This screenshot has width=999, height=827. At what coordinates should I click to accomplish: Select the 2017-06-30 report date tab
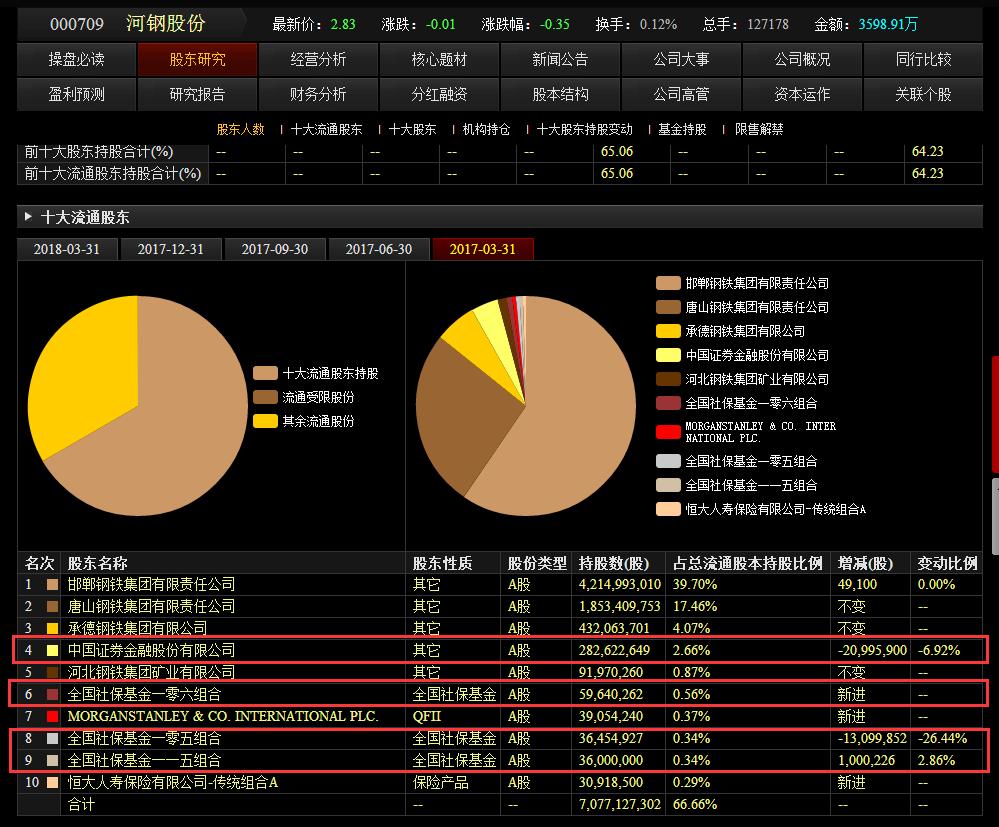(379, 249)
